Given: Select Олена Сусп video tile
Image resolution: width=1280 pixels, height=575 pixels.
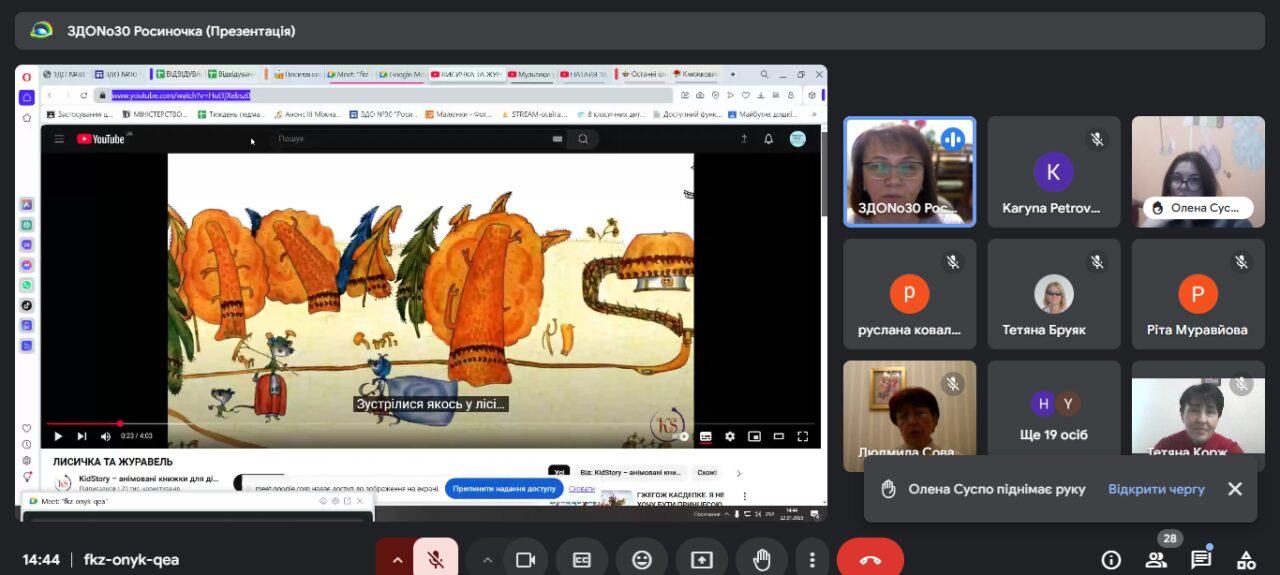Looking at the screenshot, I should pos(1198,172).
